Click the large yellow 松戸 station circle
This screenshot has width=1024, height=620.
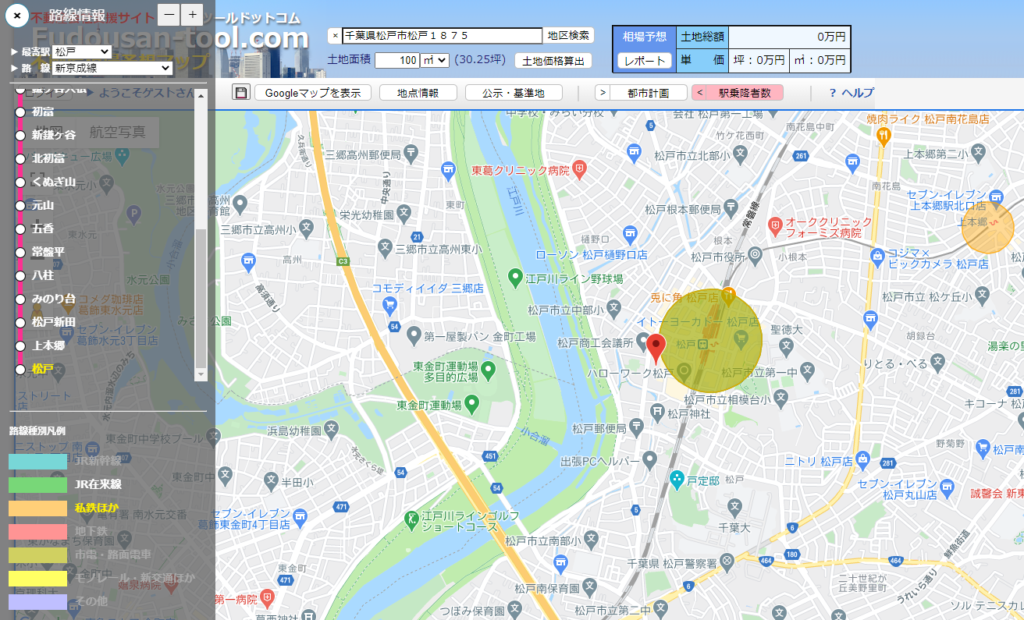[711, 340]
